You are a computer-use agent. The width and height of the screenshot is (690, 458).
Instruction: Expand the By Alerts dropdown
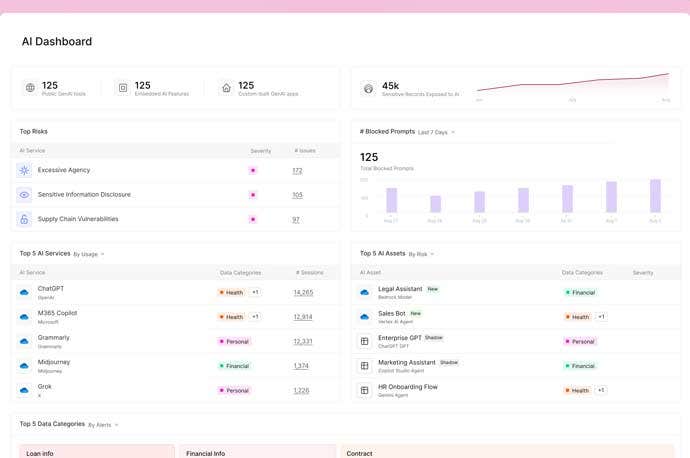pyautogui.click(x=103, y=425)
